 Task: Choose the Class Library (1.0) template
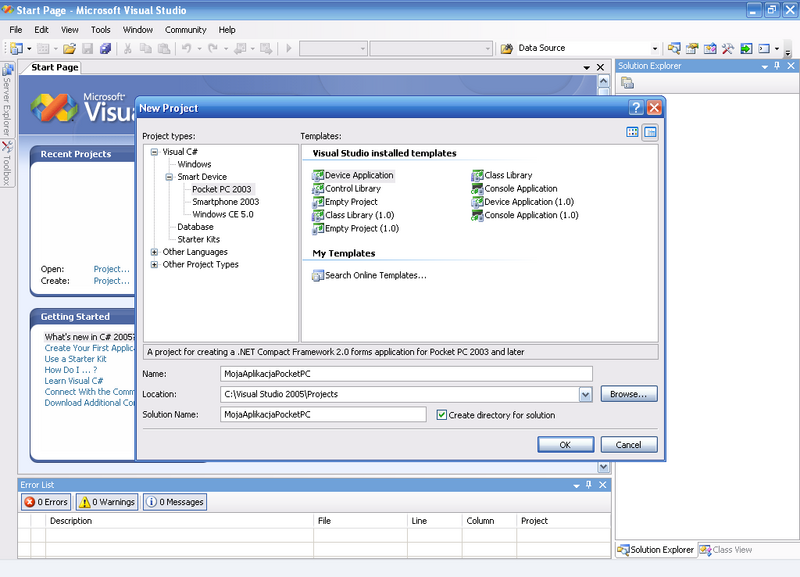pos(353,215)
